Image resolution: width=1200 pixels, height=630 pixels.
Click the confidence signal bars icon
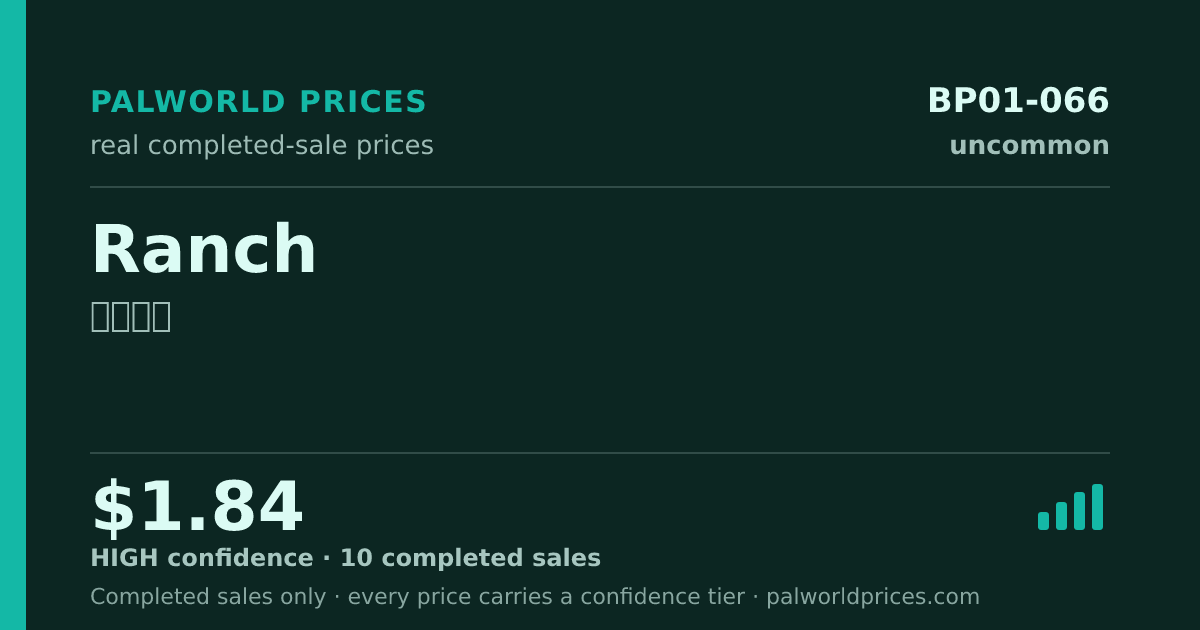pyautogui.click(x=1070, y=507)
